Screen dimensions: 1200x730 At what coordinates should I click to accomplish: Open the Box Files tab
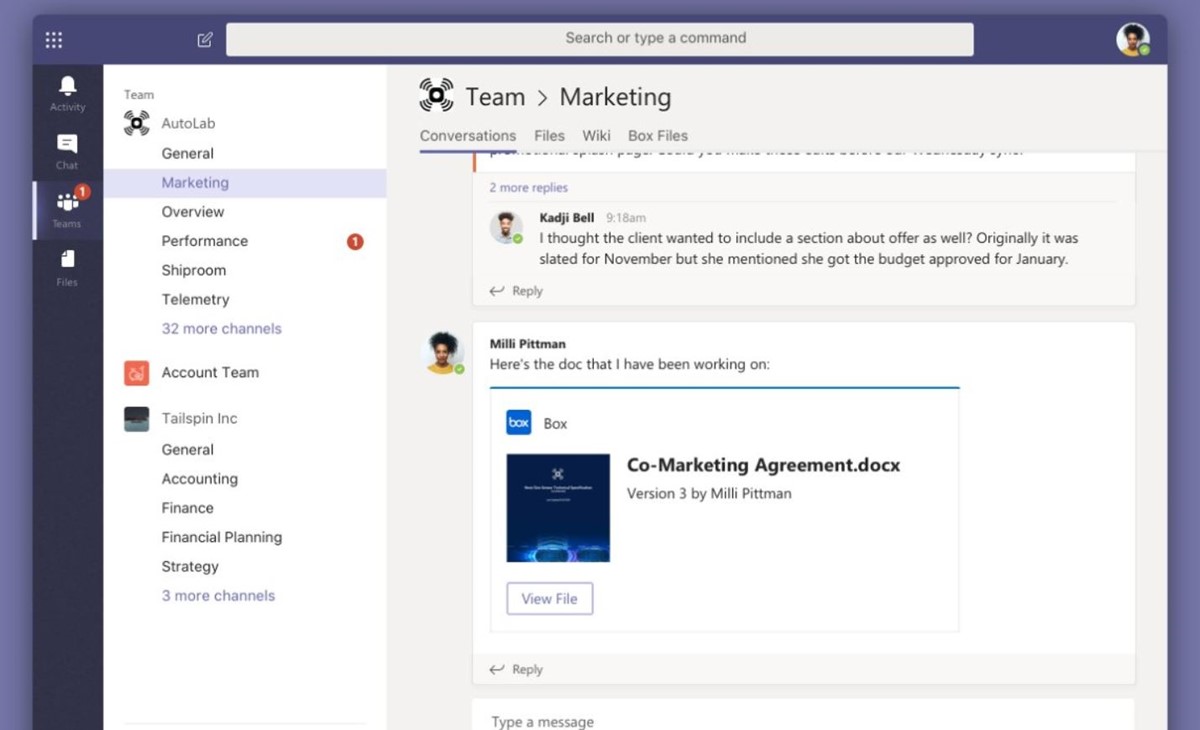(658, 136)
